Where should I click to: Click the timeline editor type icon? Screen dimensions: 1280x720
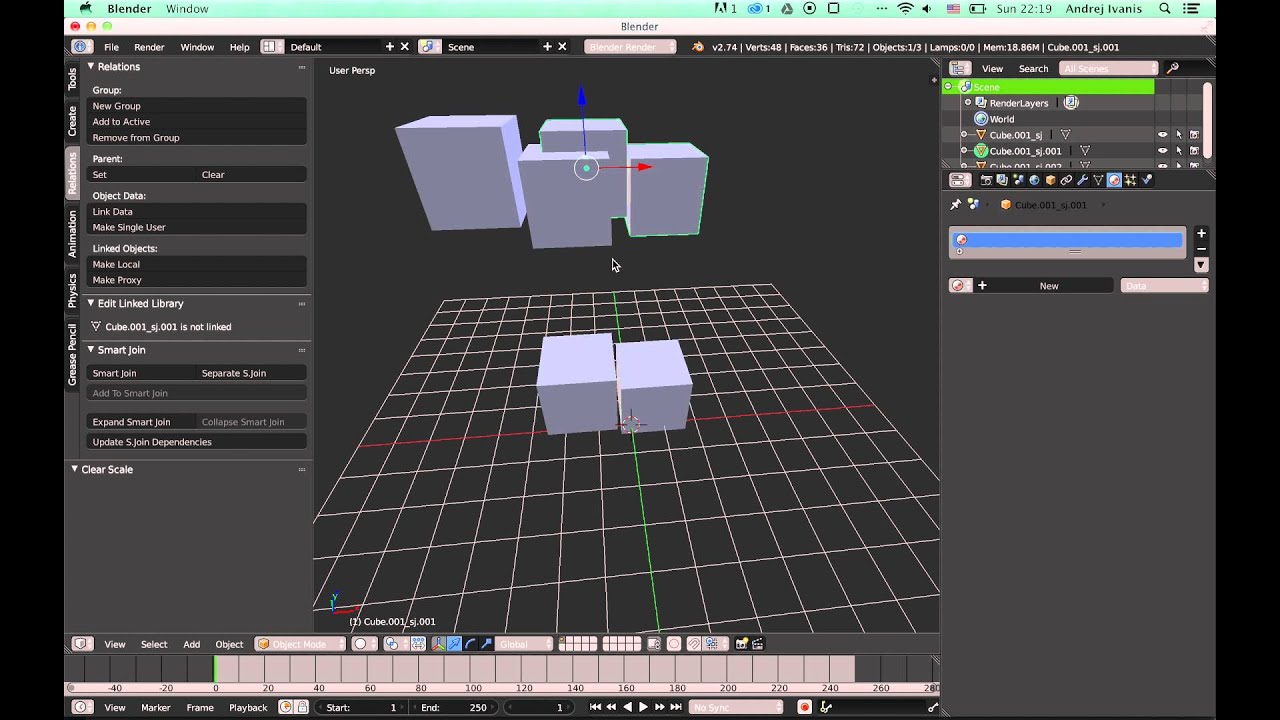pos(81,707)
